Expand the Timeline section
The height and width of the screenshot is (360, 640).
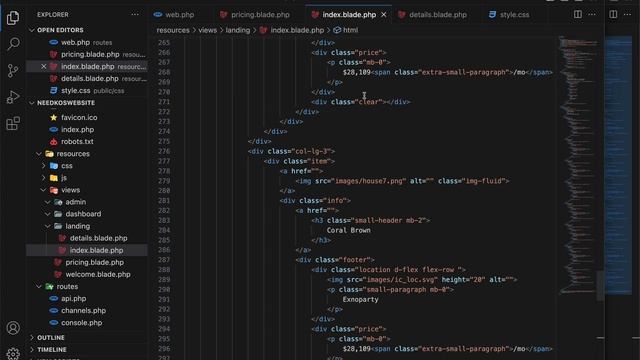click(x=52, y=350)
